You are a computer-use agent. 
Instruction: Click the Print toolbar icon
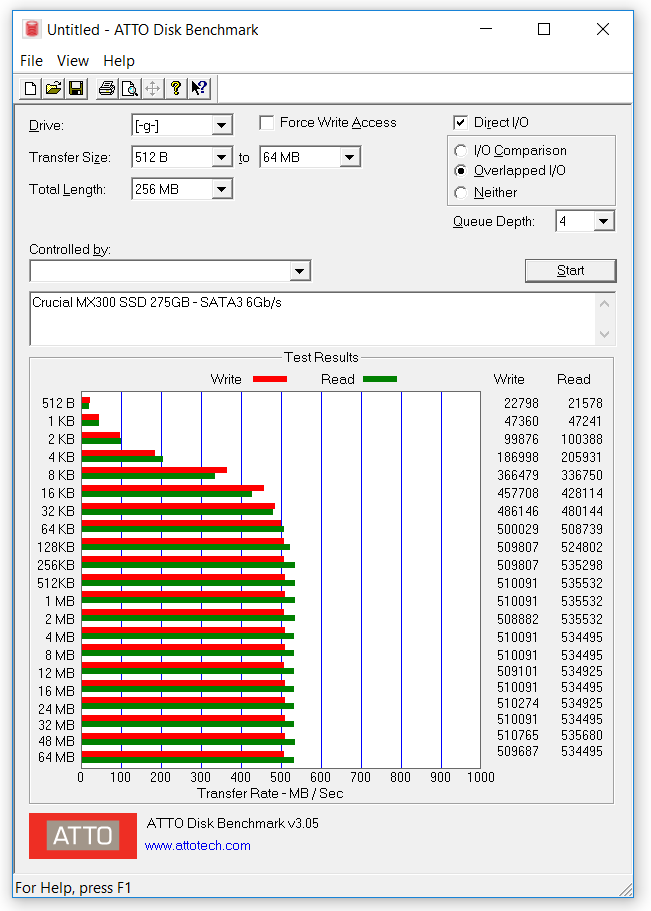coord(106,88)
